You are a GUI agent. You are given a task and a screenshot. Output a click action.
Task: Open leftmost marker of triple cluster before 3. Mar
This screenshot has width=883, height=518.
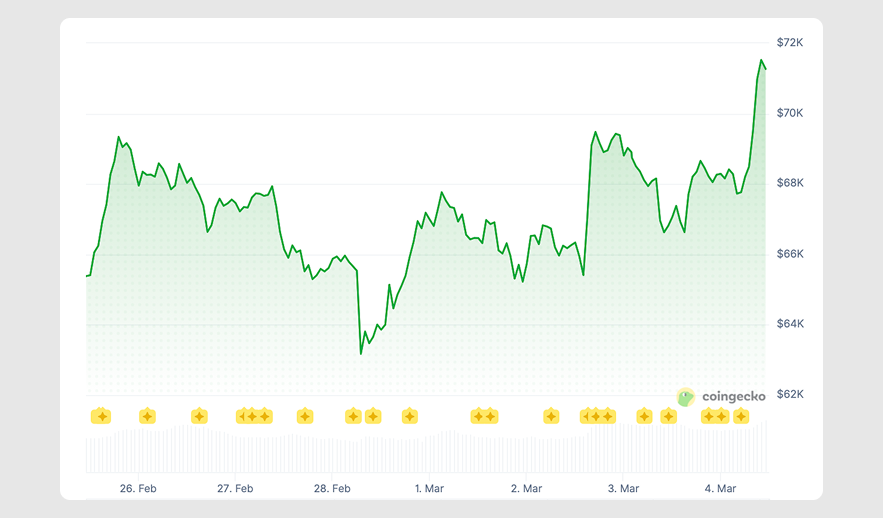(586, 416)
